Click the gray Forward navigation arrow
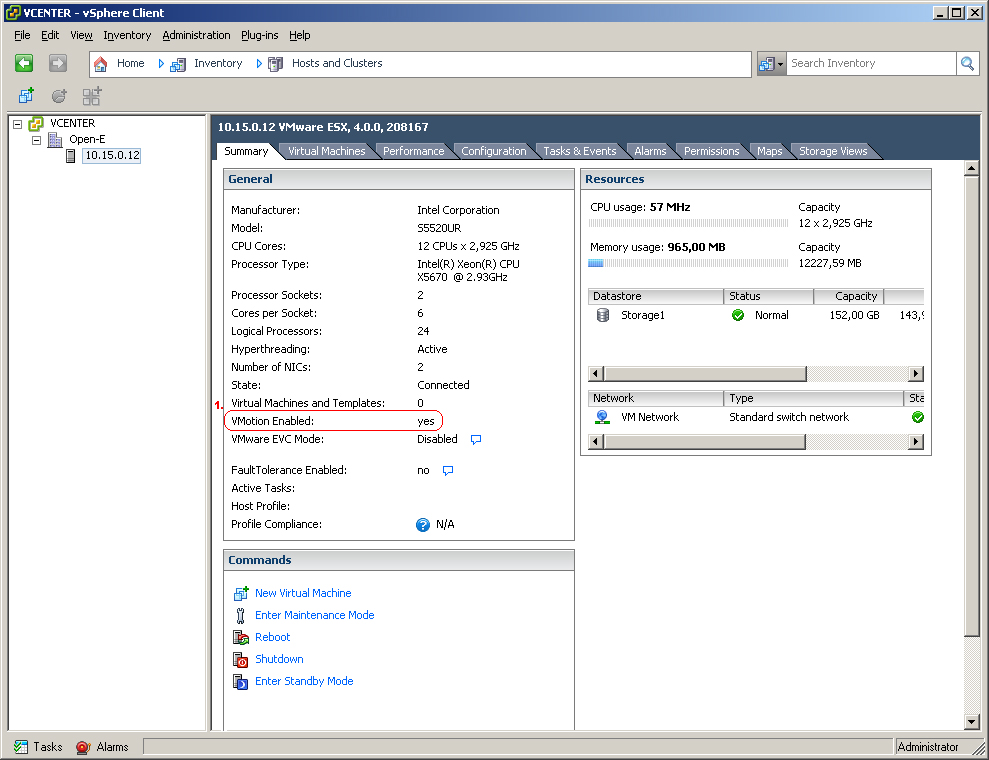 [57, 63]
